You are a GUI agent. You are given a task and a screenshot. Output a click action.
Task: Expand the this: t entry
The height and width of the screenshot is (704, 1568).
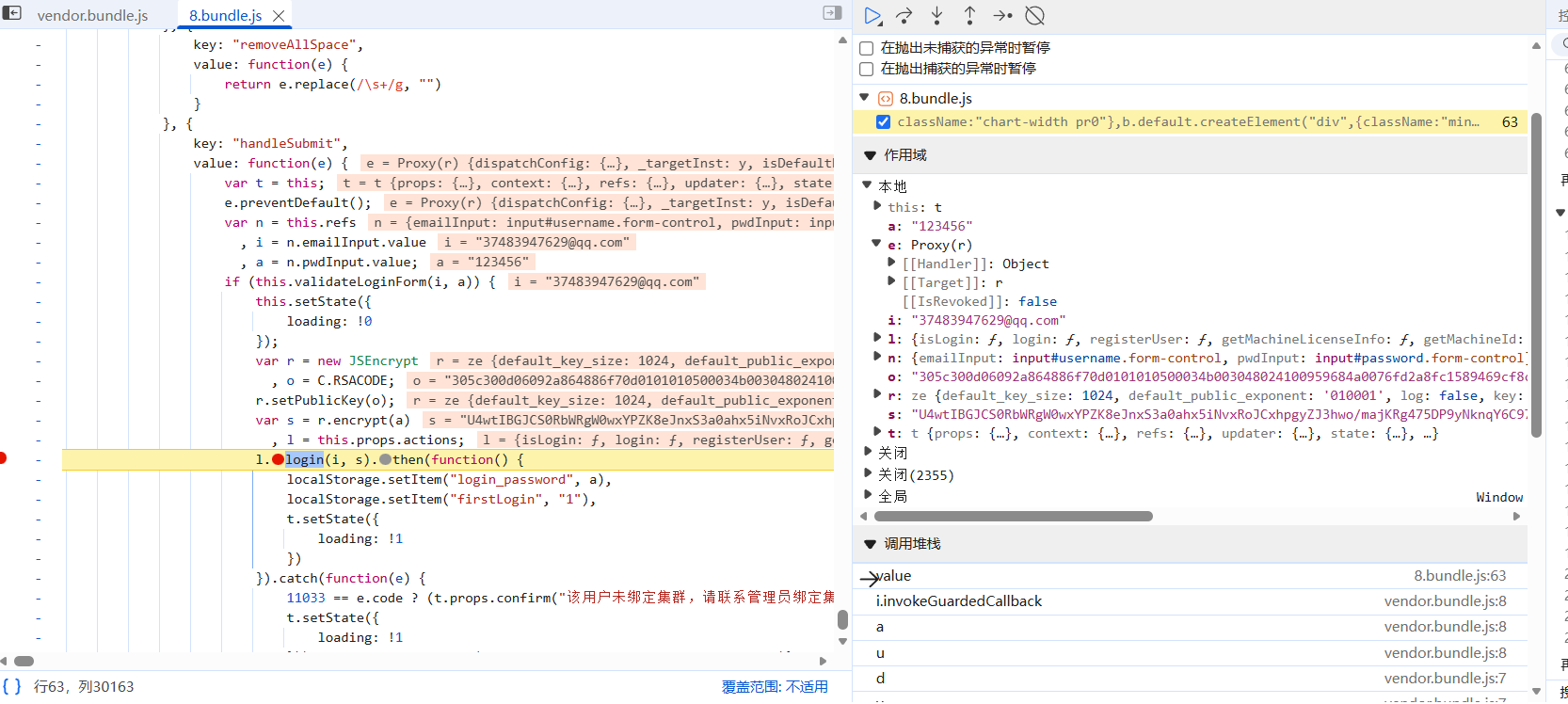tap(877, 205)
